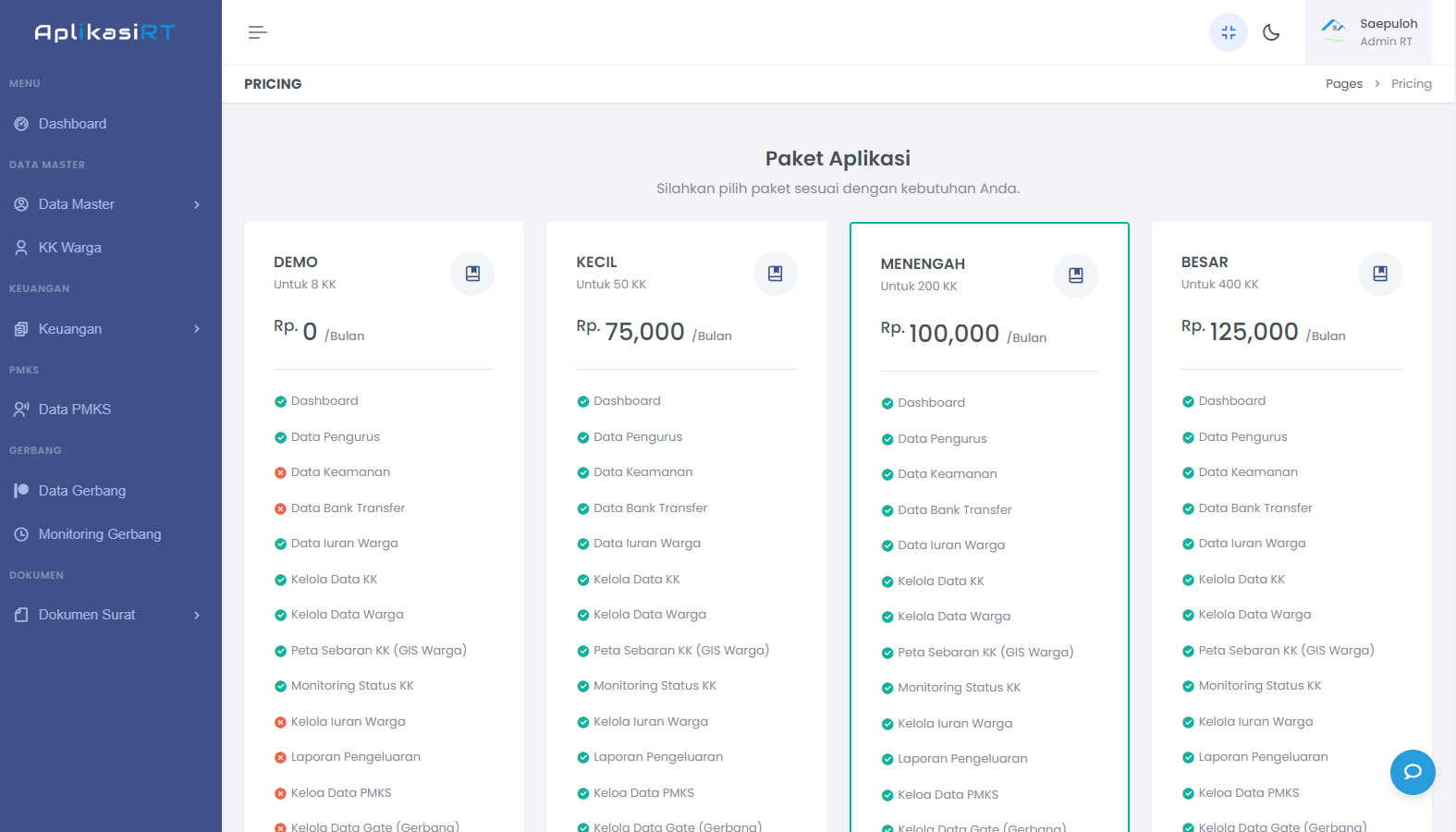Open Dashboard from the sidebar

point(72,124)
